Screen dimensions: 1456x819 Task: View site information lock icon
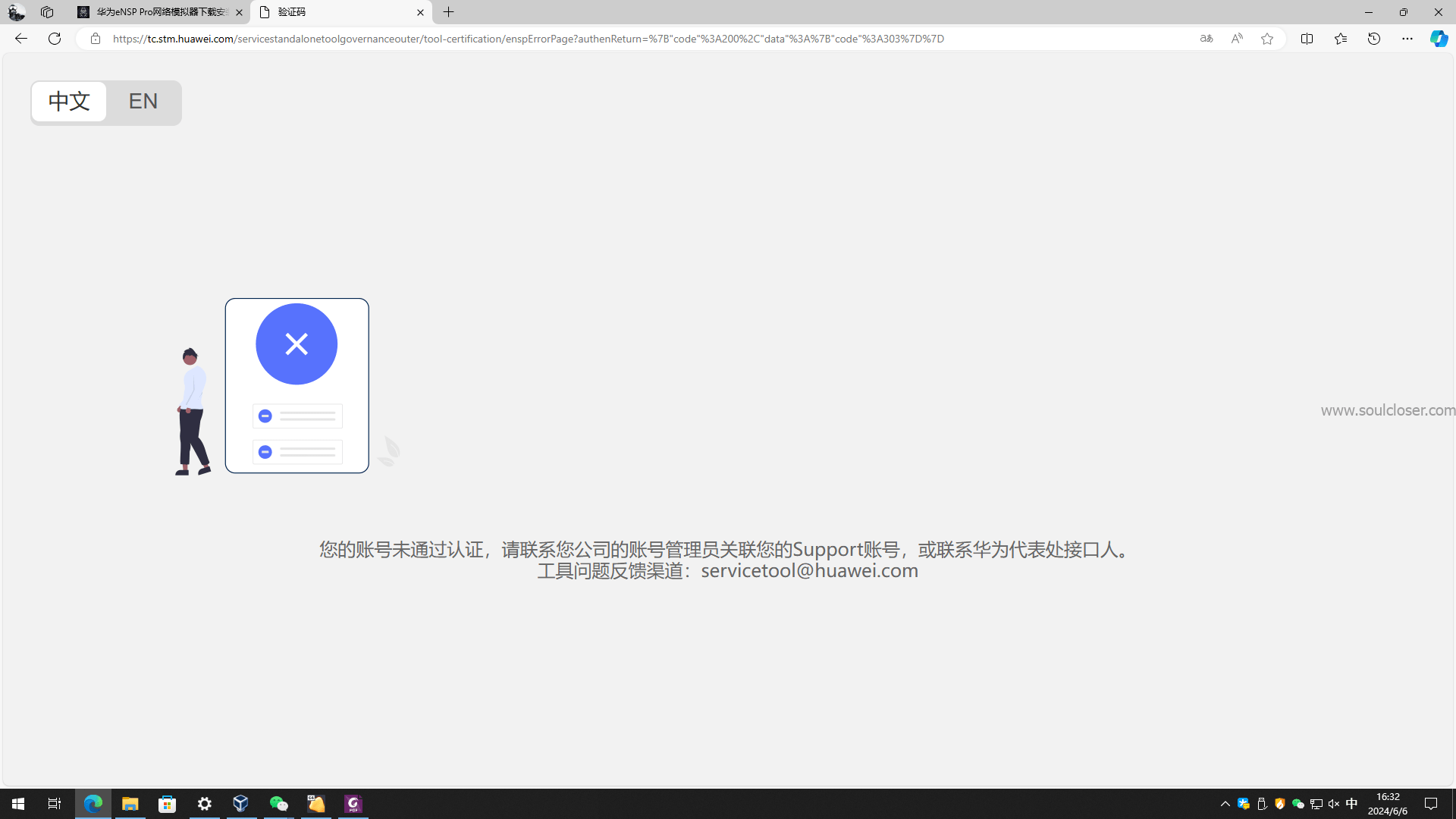[95, 39]
